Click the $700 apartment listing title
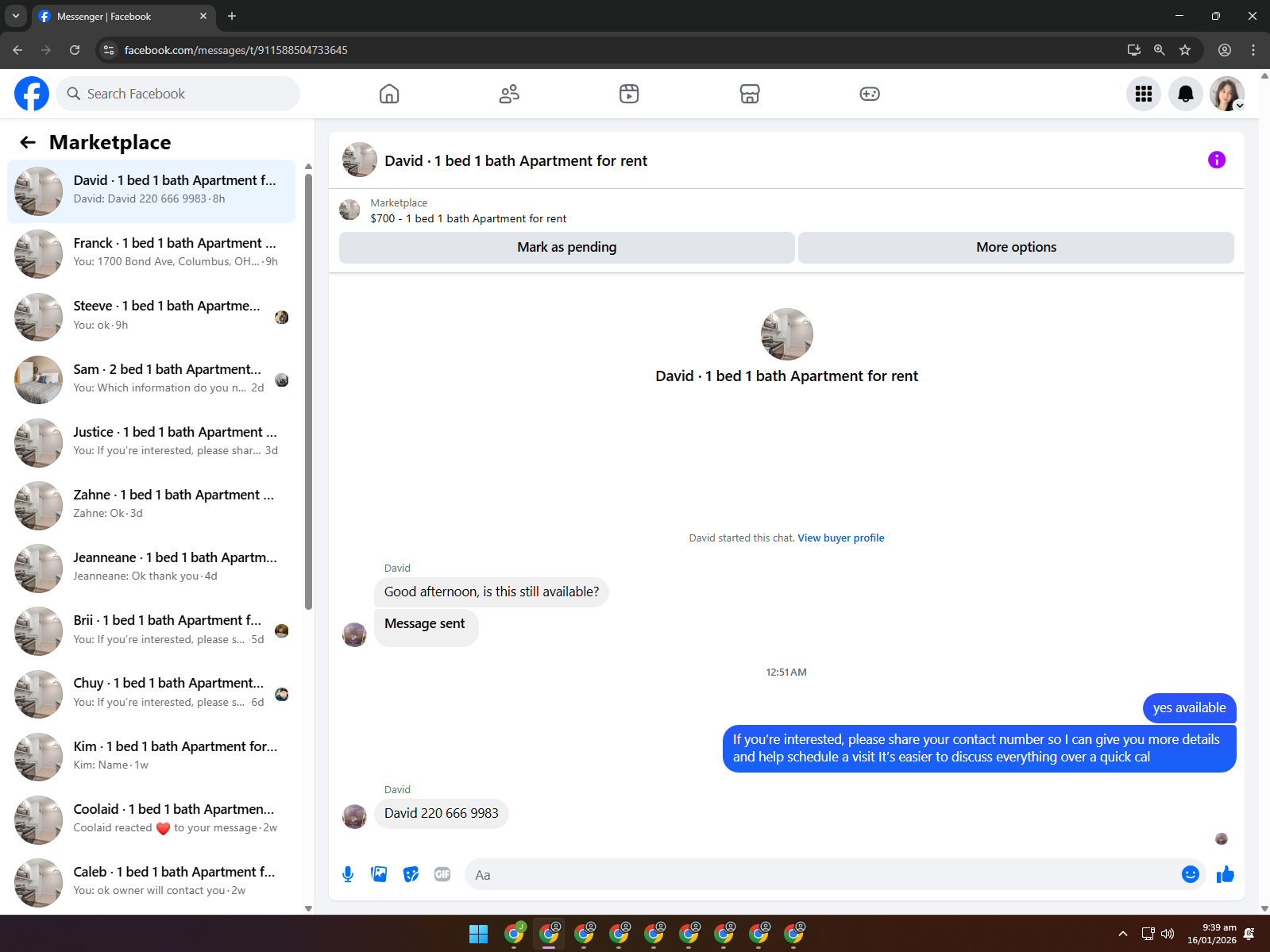Screen dimensions: 1270x952 tap(469, 218)
